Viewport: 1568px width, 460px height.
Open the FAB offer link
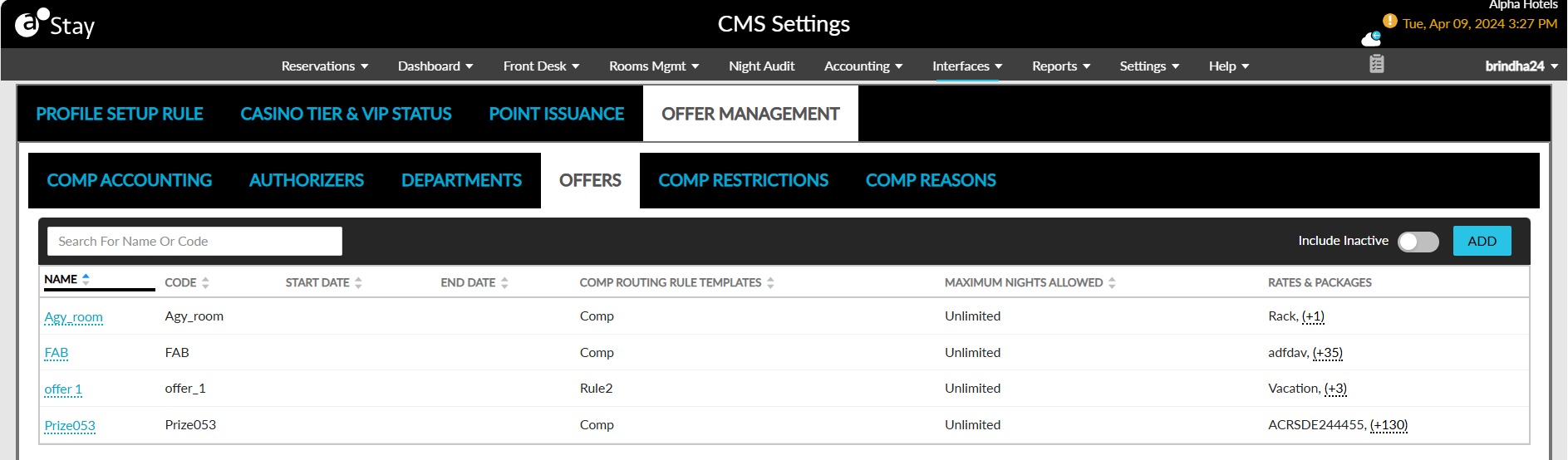[57, 353]
